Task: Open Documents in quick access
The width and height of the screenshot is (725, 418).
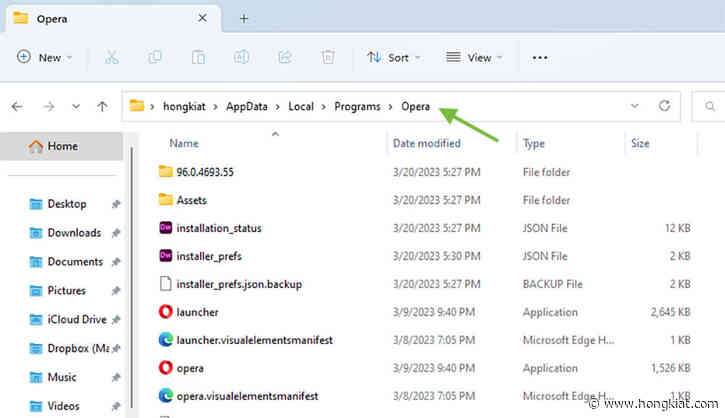Action: (x=75, y=262)
